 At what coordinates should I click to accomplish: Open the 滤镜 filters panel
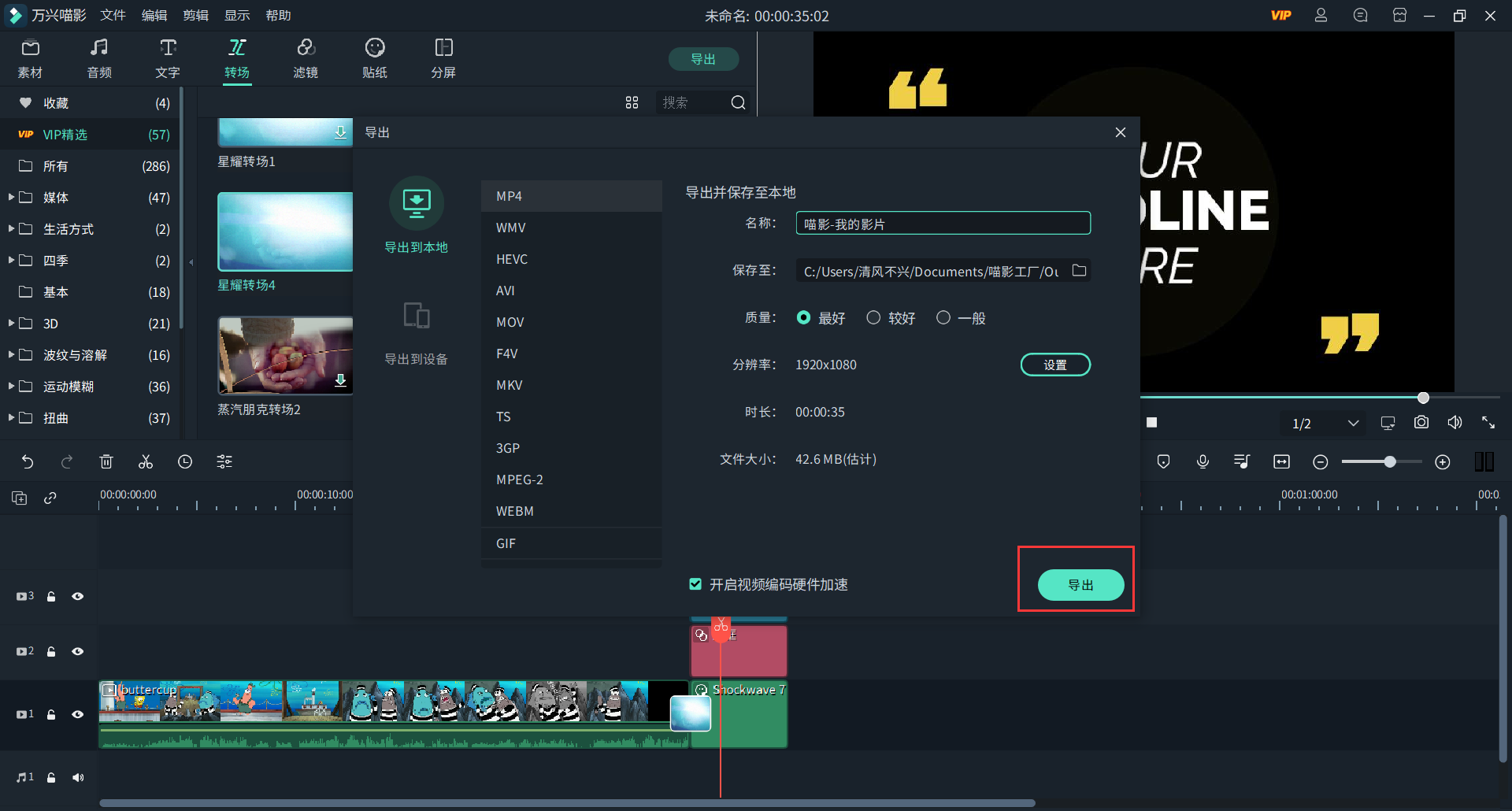tap(306, 57)
